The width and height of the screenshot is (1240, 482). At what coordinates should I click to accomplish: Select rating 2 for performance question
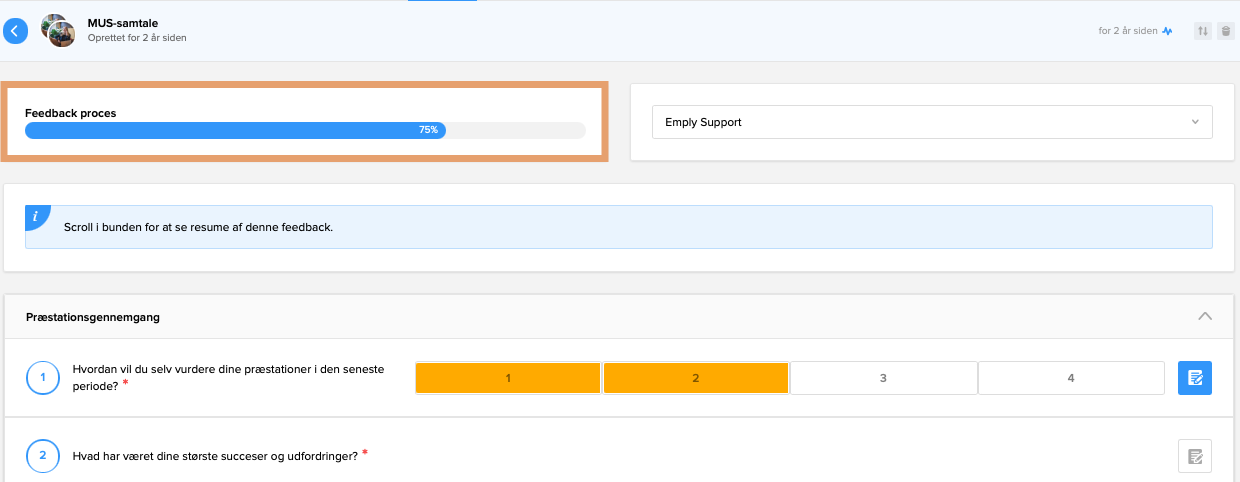pyautogui.click(x=696, y=378)
